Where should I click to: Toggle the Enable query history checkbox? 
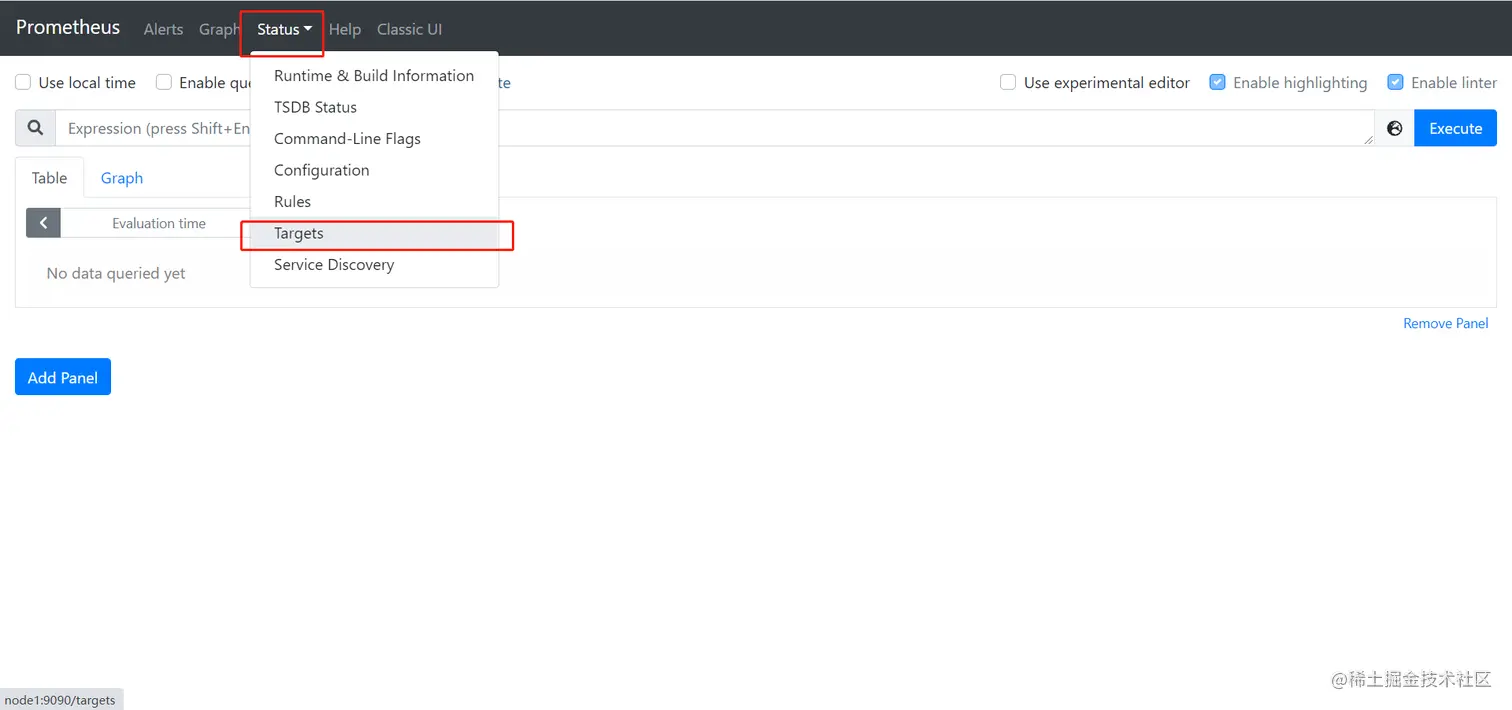point(164,83)
